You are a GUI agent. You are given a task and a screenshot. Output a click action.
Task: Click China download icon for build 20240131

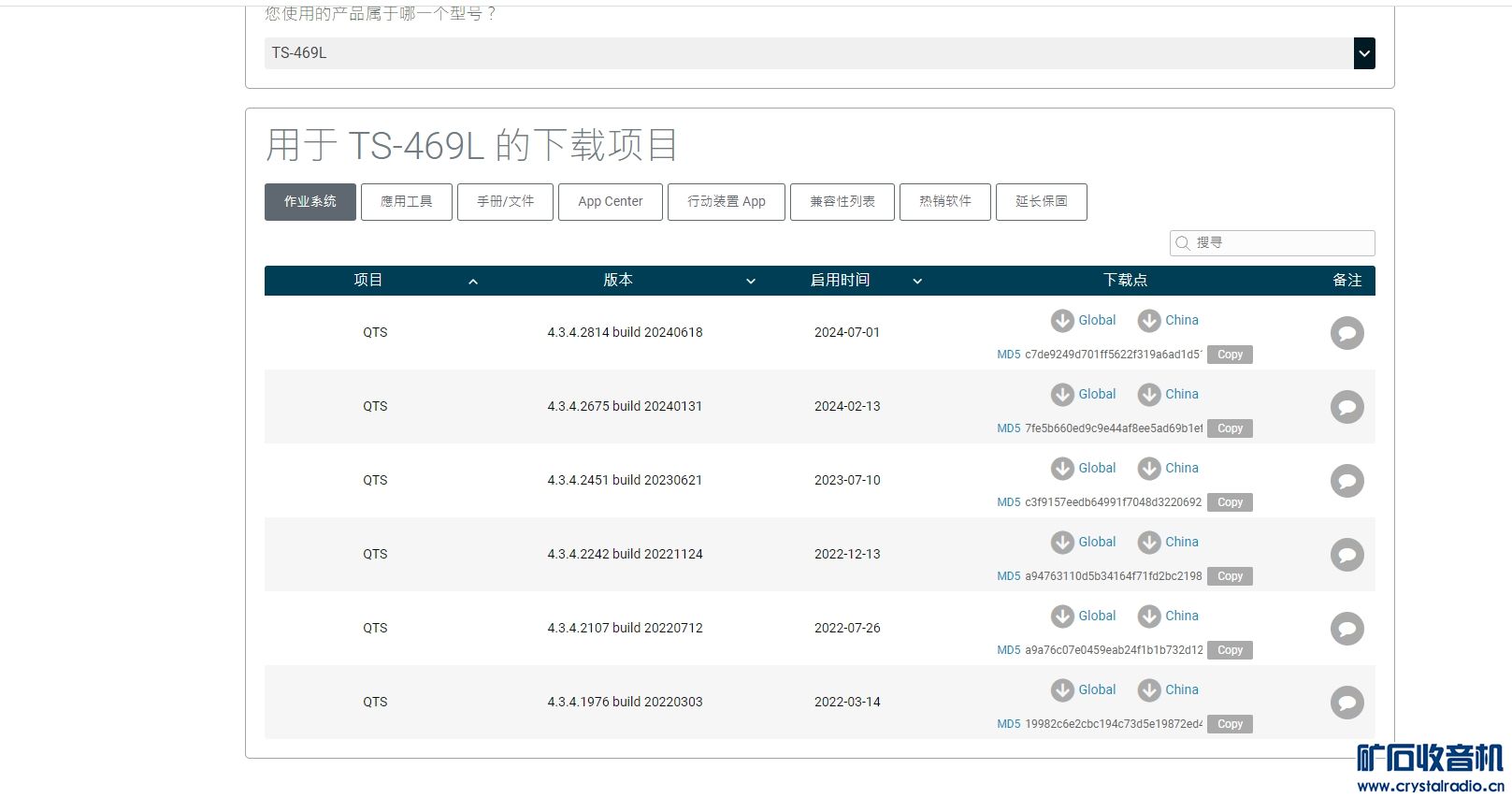(1149, 395)
